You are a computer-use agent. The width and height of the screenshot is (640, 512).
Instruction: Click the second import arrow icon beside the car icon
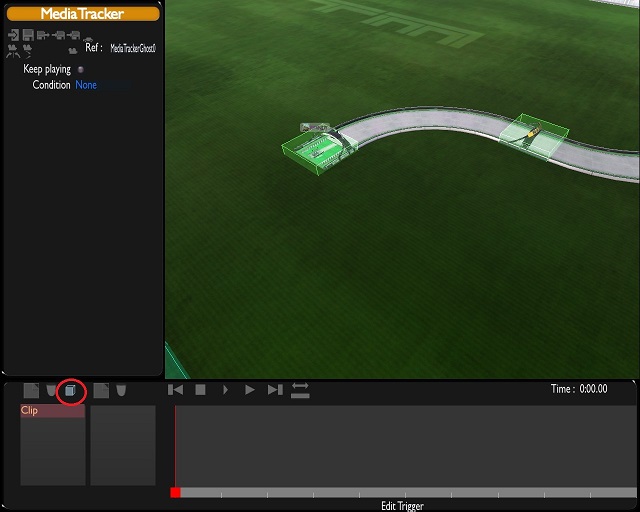point(73,36)
